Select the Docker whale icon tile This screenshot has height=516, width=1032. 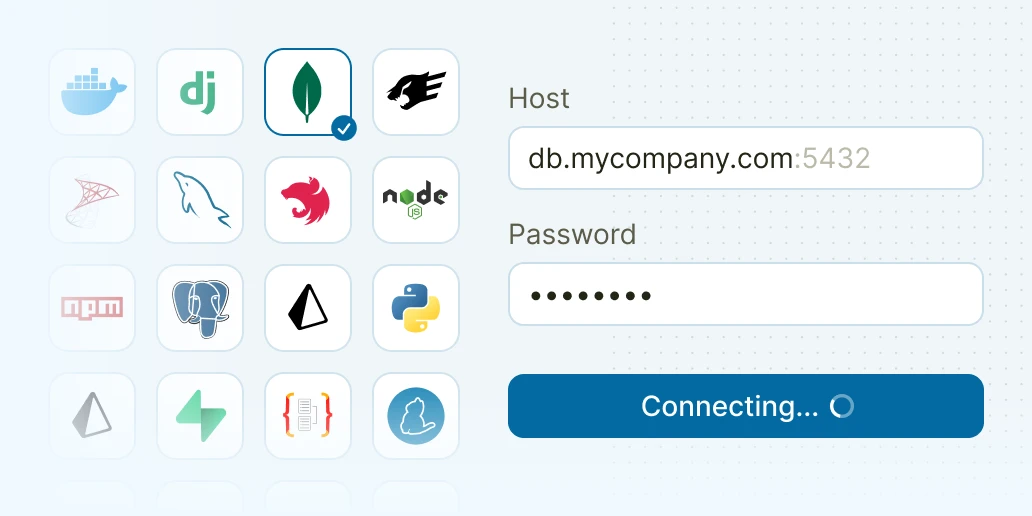pyautogui.click(x=92, y=92)
